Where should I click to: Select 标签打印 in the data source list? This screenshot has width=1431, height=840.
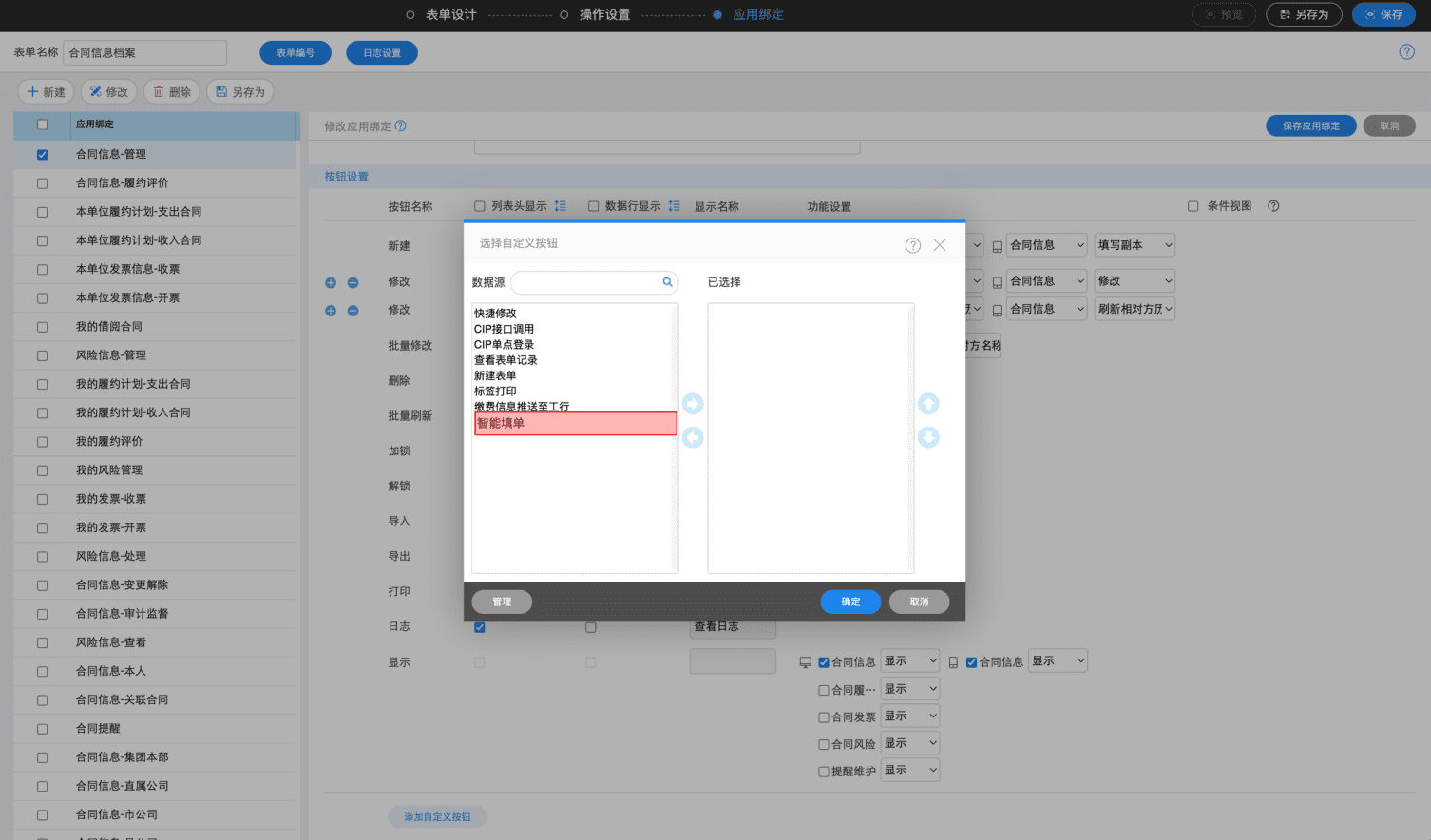point(495,391)
